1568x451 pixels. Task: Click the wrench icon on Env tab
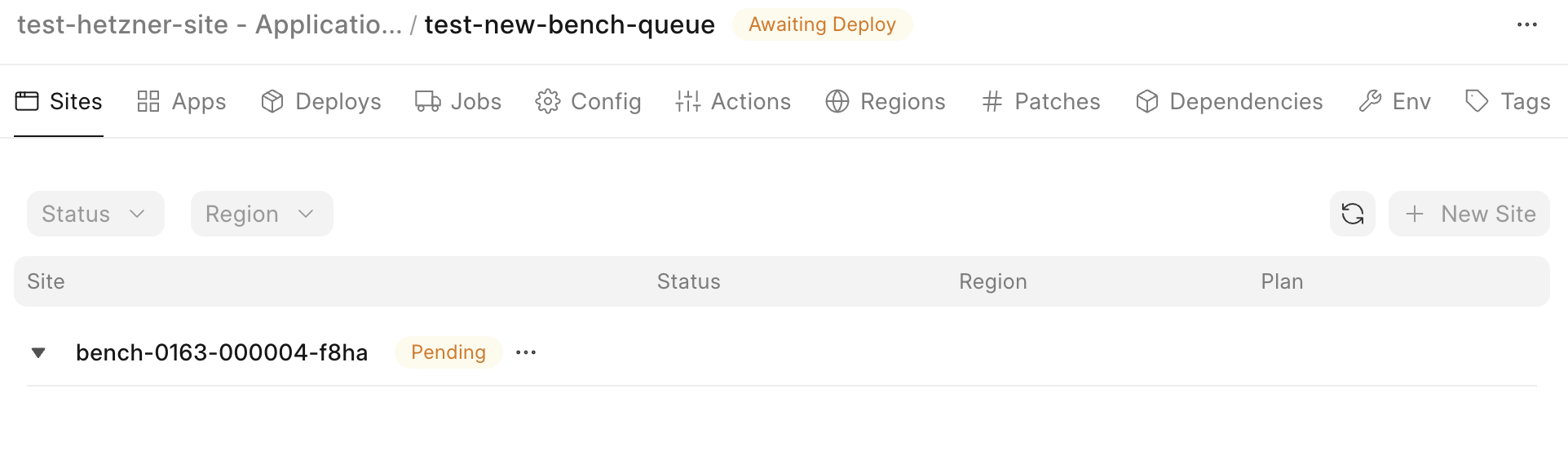tap(1370, 101)
